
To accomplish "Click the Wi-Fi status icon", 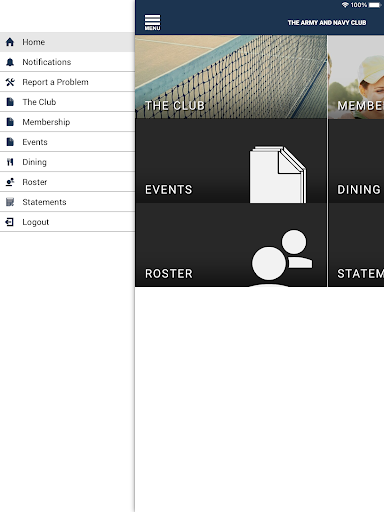I will [345, 5].
